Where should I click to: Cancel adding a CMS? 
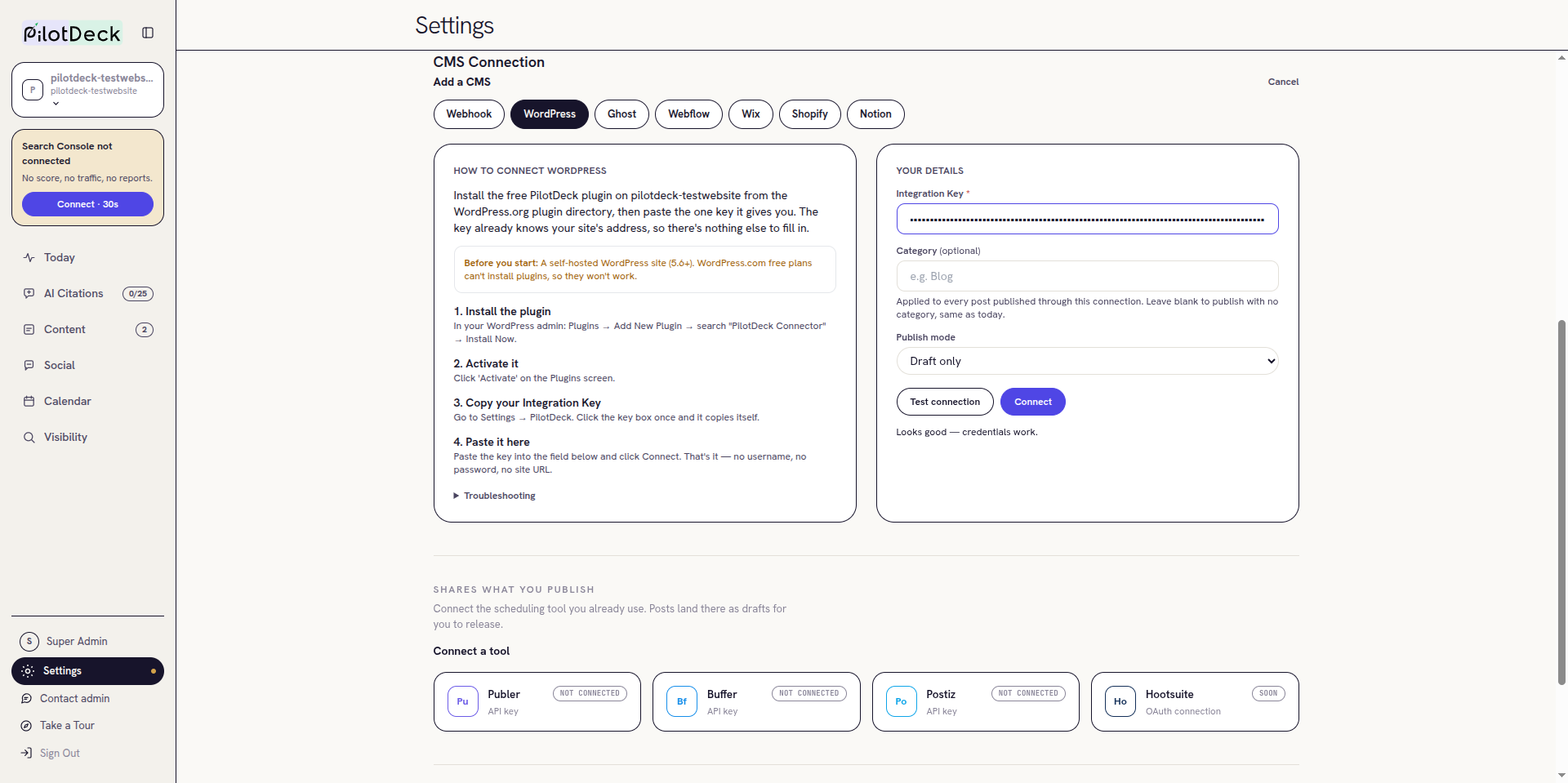pos(1283,82)
